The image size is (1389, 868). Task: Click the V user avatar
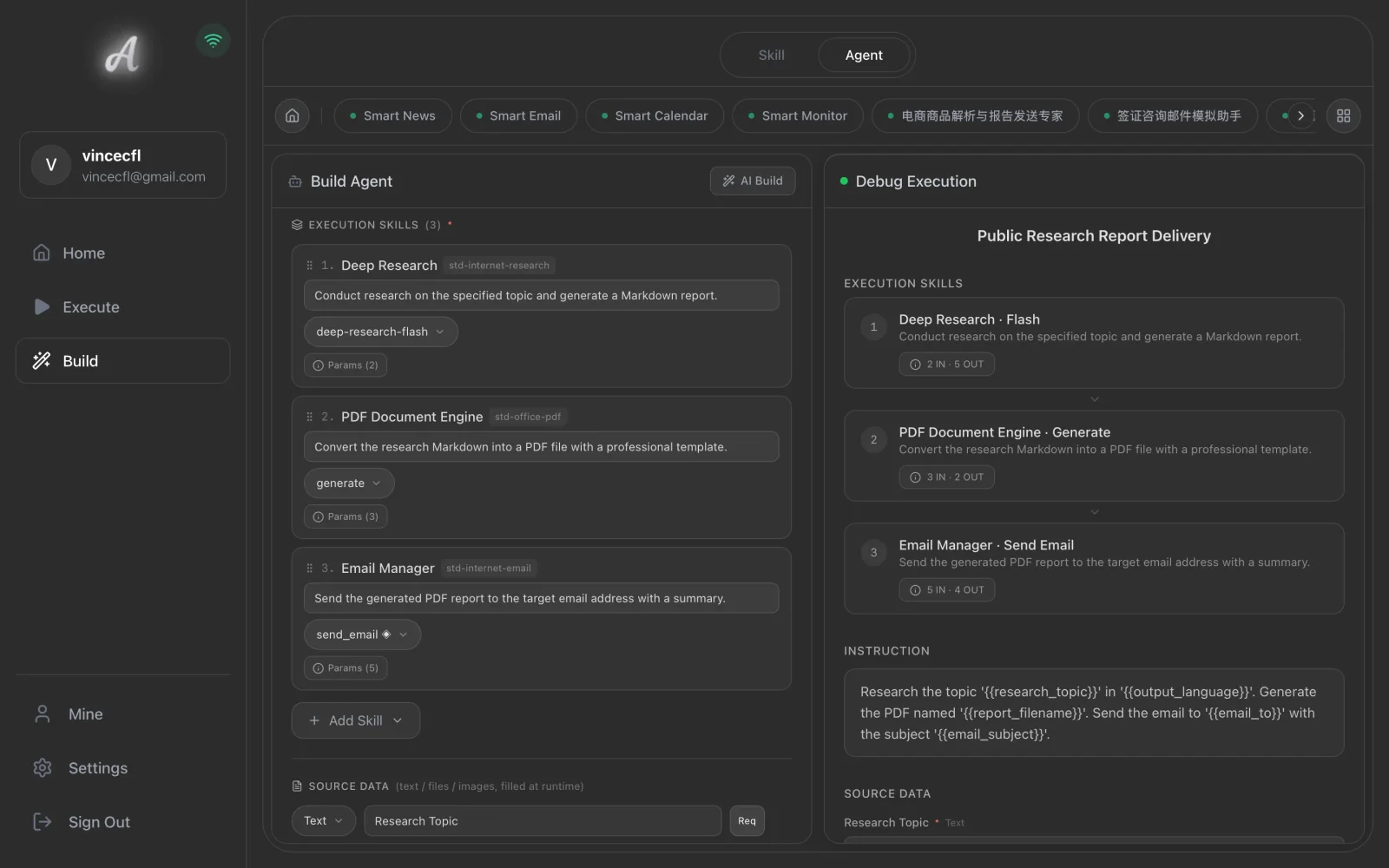[x=51, y=165]
